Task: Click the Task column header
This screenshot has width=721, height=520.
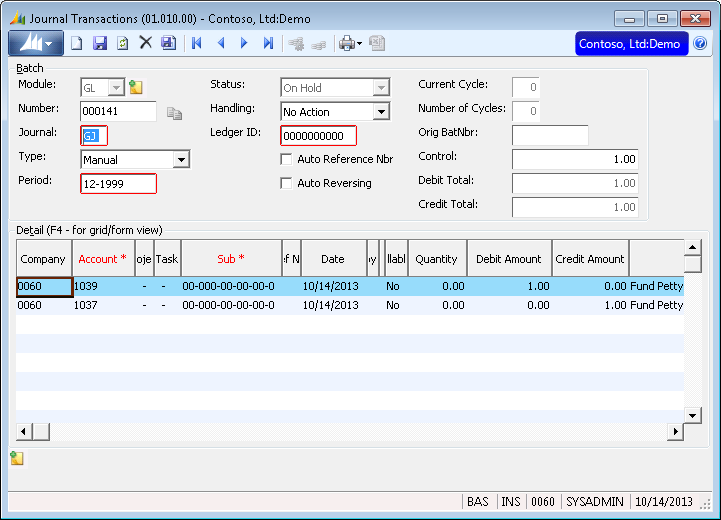Action: [x=167, y=259]
